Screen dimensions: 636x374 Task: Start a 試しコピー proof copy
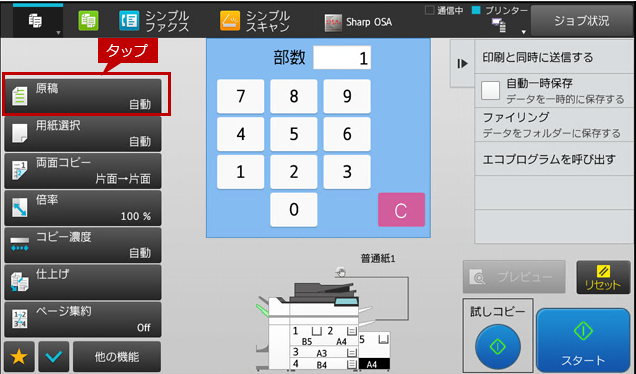click(498, 346)
